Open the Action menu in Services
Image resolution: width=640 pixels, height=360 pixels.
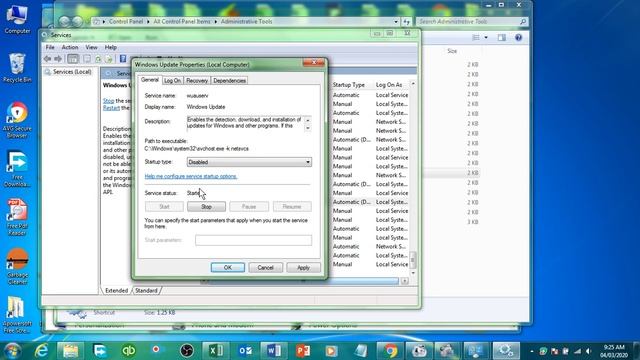70,47
